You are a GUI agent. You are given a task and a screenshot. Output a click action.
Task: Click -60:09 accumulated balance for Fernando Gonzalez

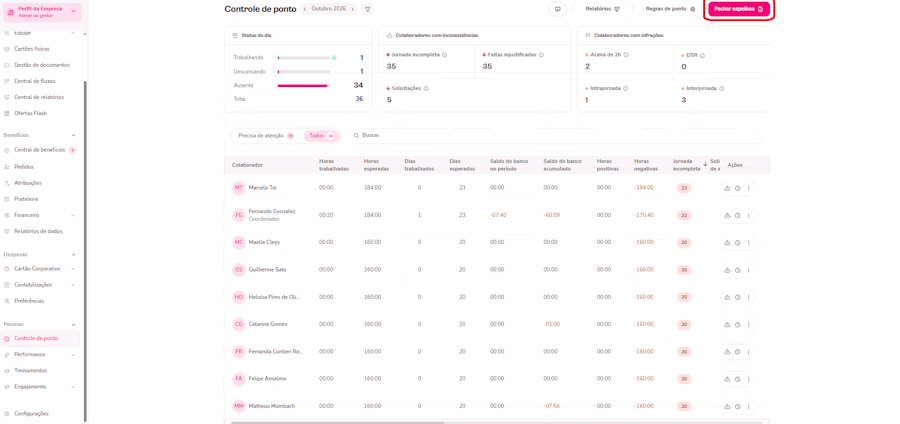coord(552,215)
